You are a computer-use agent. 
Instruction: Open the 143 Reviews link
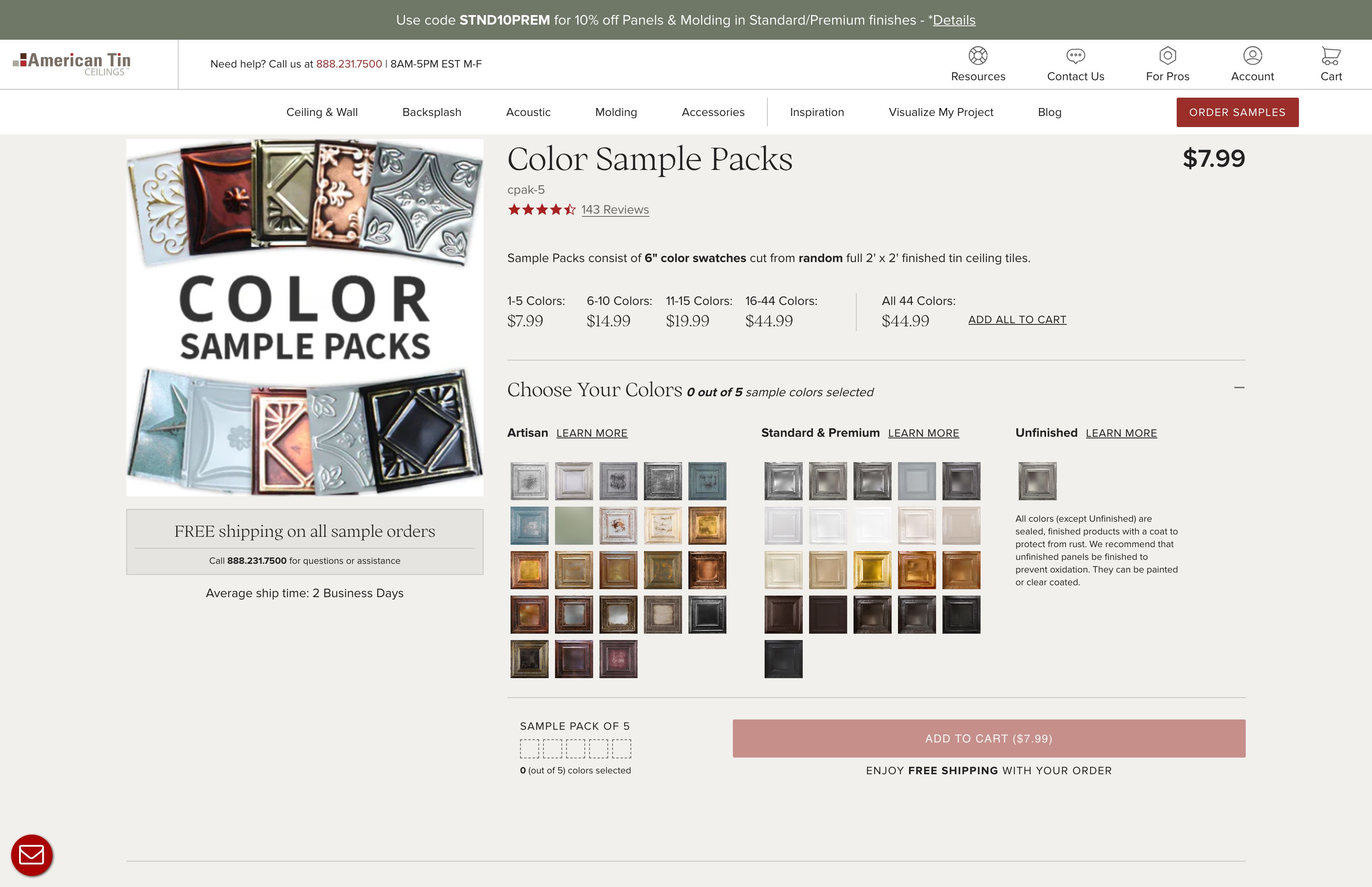point(615,210)
